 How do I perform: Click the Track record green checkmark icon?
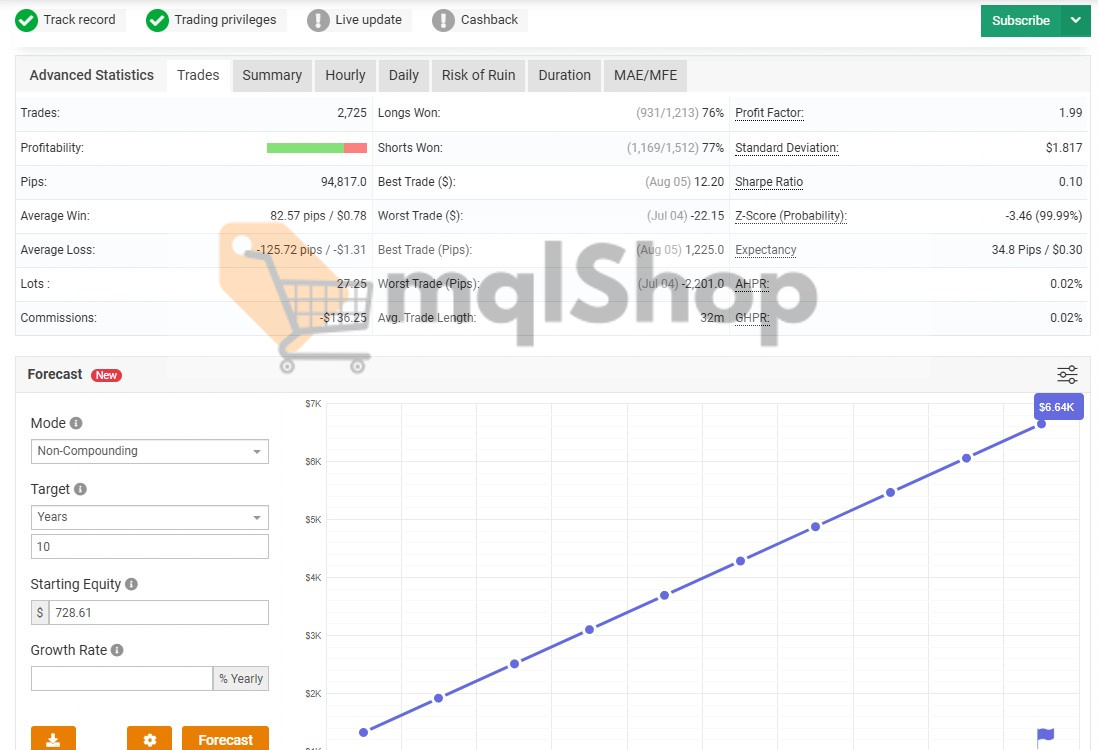(25, 20)
